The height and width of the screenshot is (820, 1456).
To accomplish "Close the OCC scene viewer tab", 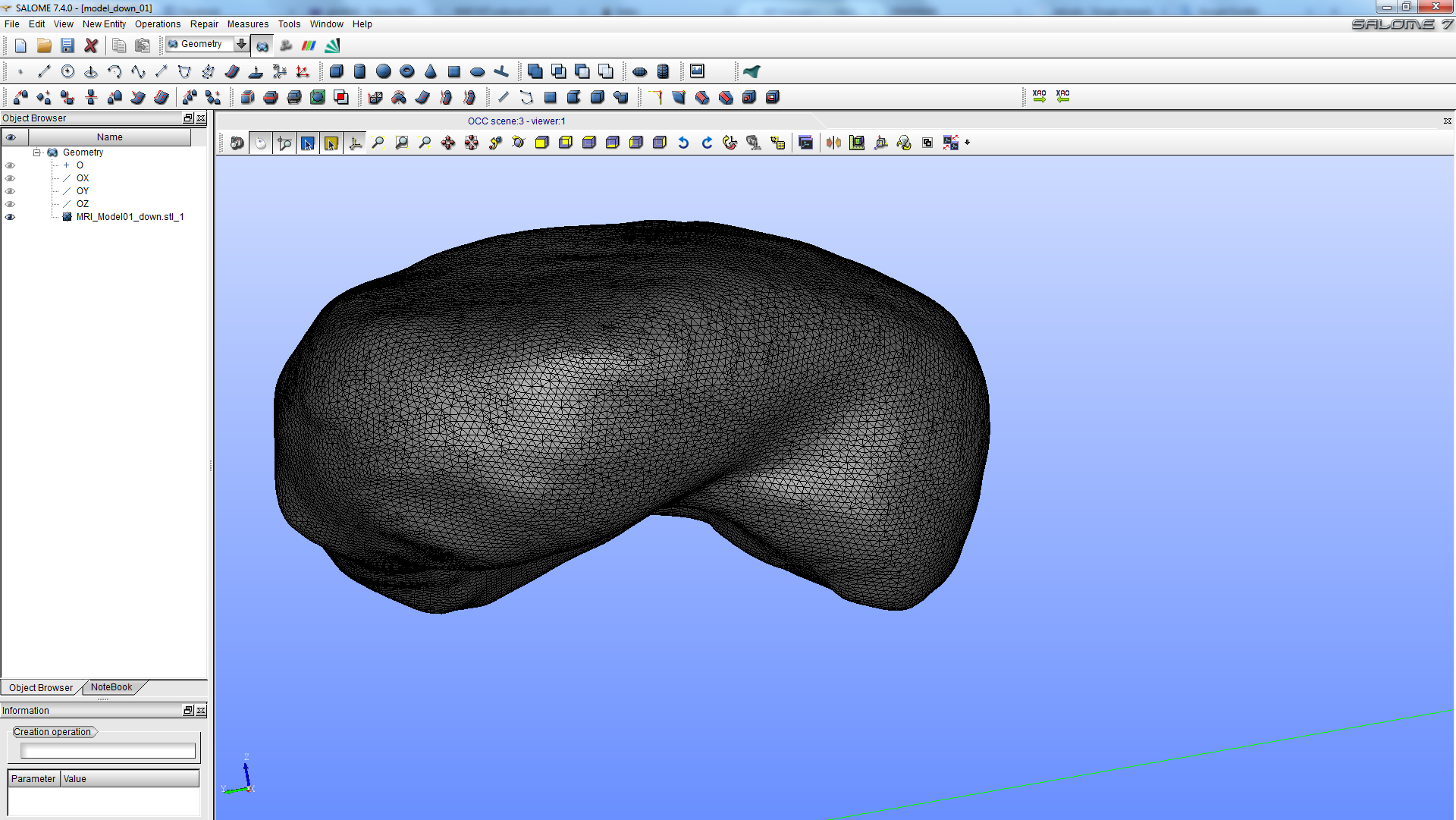I will [x=1447, y=121].
